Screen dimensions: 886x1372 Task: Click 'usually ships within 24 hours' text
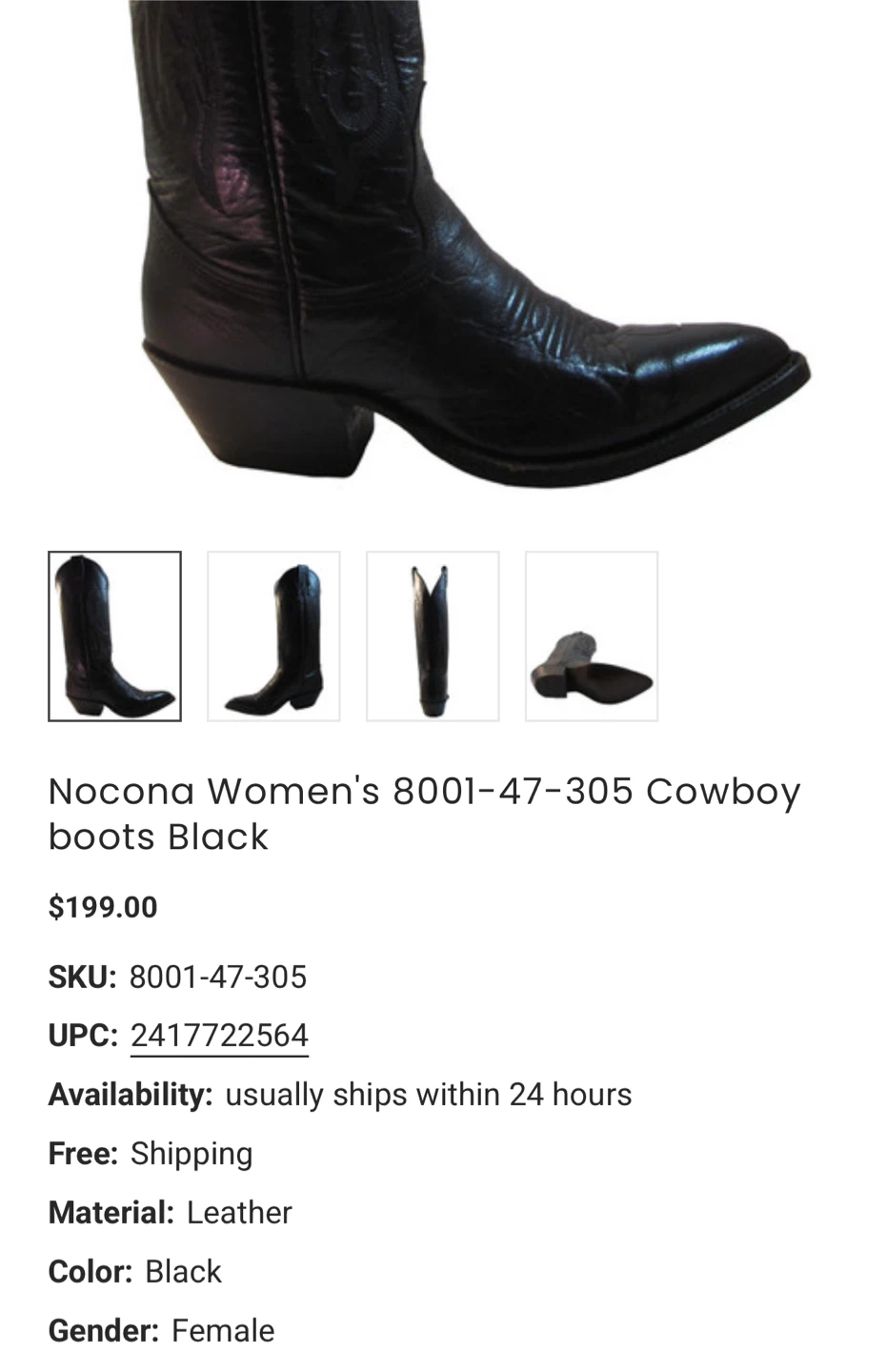[429, 1095]
